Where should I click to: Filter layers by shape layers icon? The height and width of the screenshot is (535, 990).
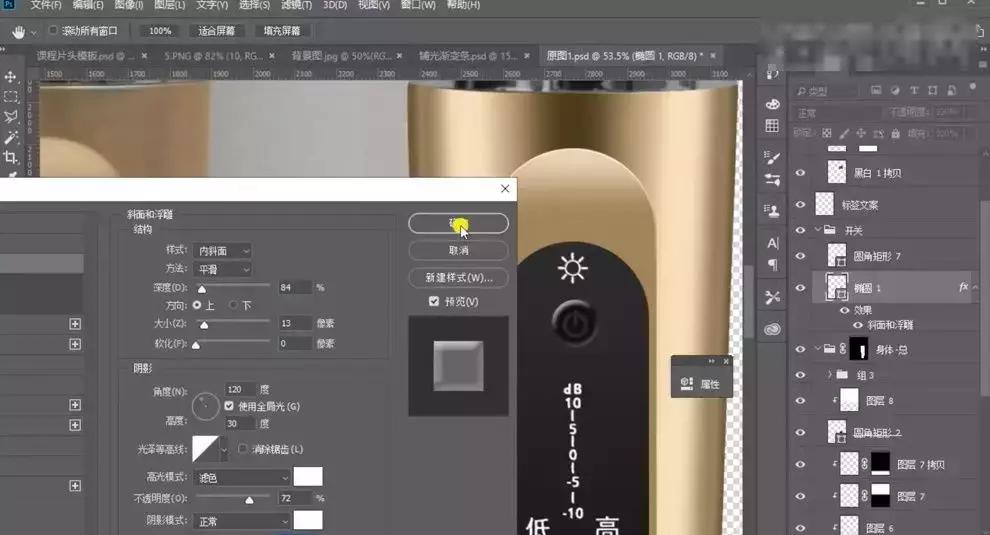tap(933, 91)
